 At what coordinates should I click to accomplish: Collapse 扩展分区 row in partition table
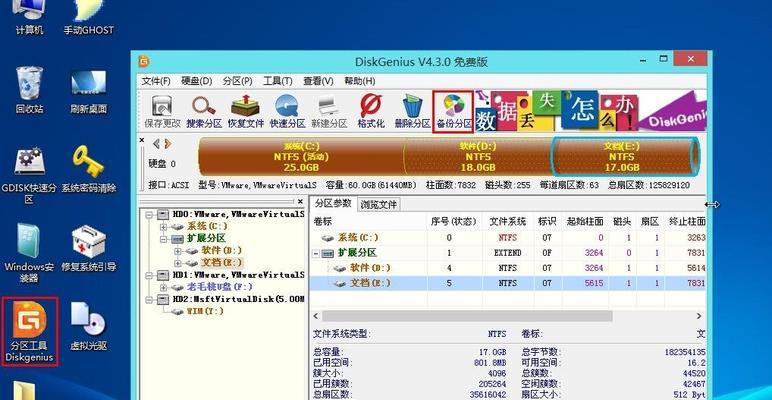click(x=316, y=253)
